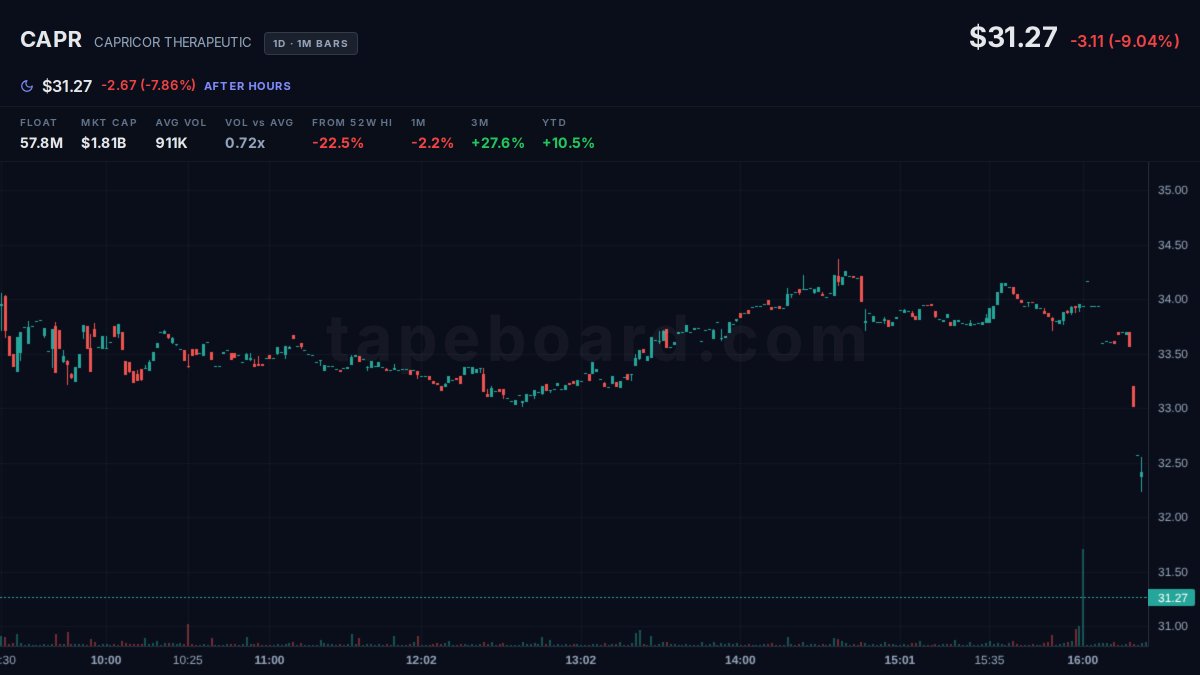This screenshot has height=675, width=1200.
Task: Click the 1D · 1M BARS badge
Action: pos(311,43)
